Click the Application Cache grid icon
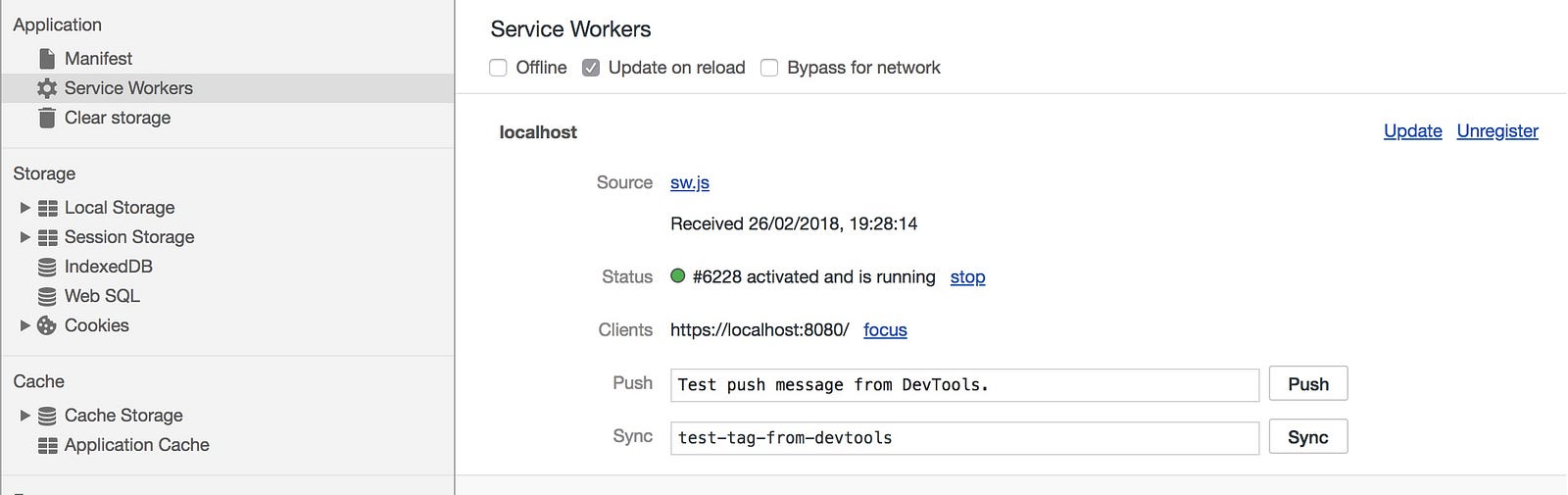This screenshot has width=1568, height=495. pos(47,445)
